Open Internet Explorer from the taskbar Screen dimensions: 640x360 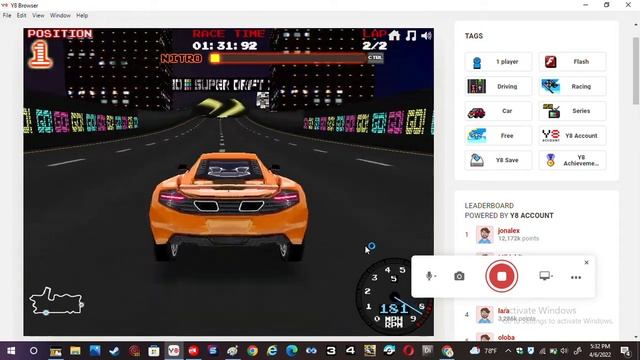coord(272,351)
